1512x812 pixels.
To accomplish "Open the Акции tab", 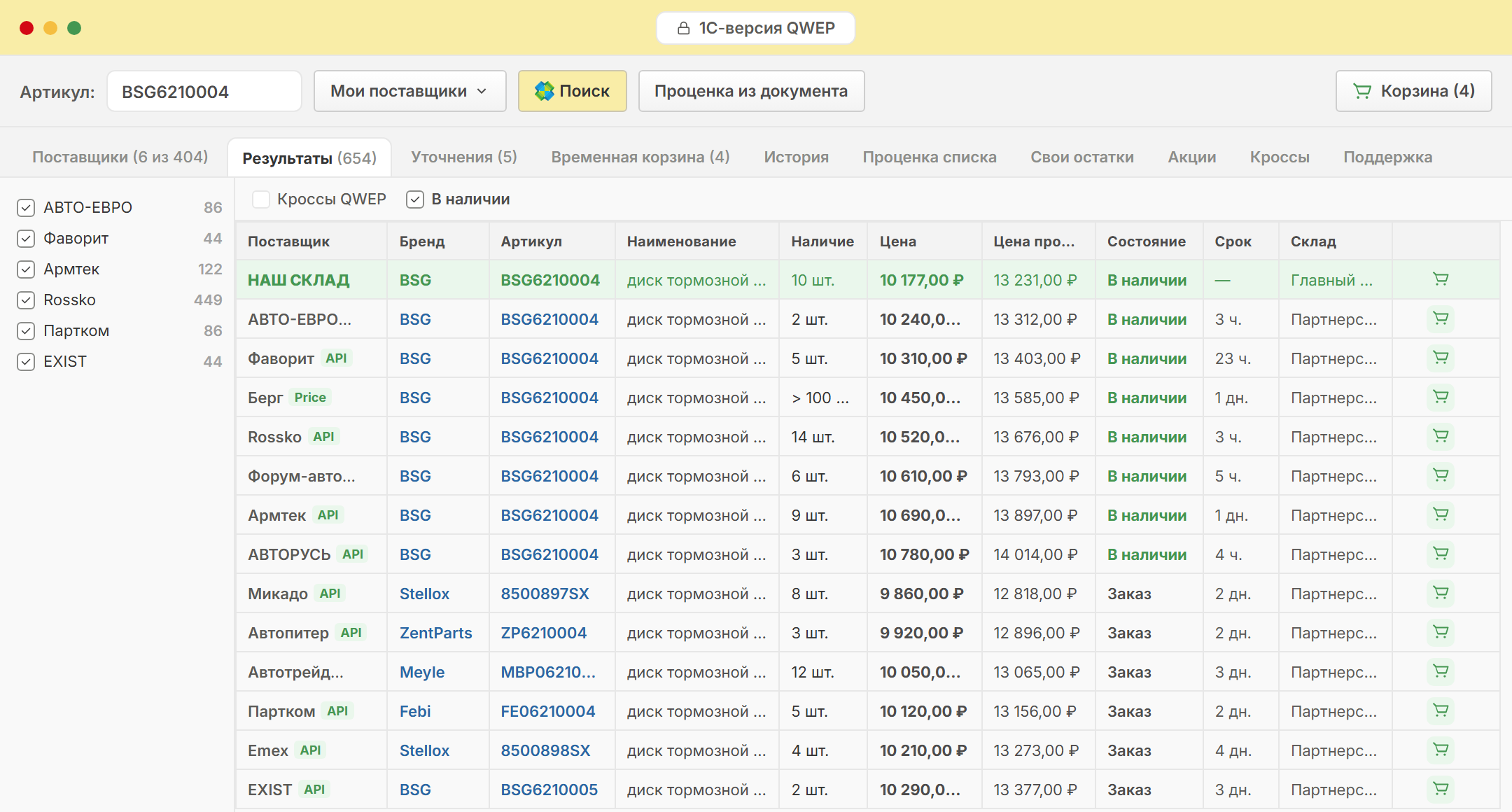I will (1192, 157).
